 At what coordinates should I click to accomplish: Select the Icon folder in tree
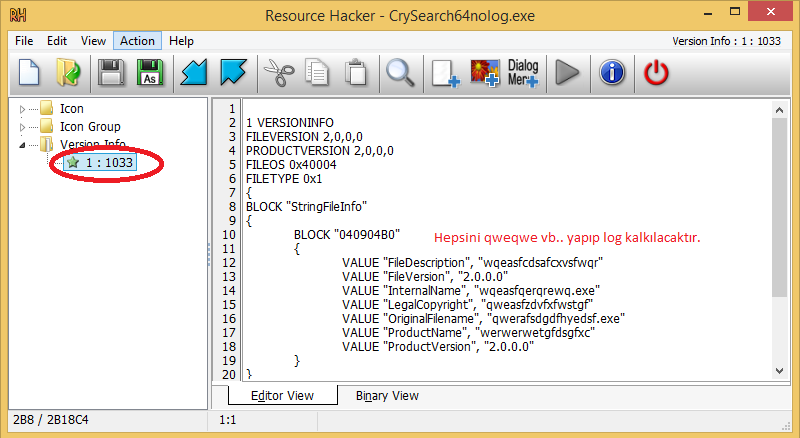coord(62,109)
